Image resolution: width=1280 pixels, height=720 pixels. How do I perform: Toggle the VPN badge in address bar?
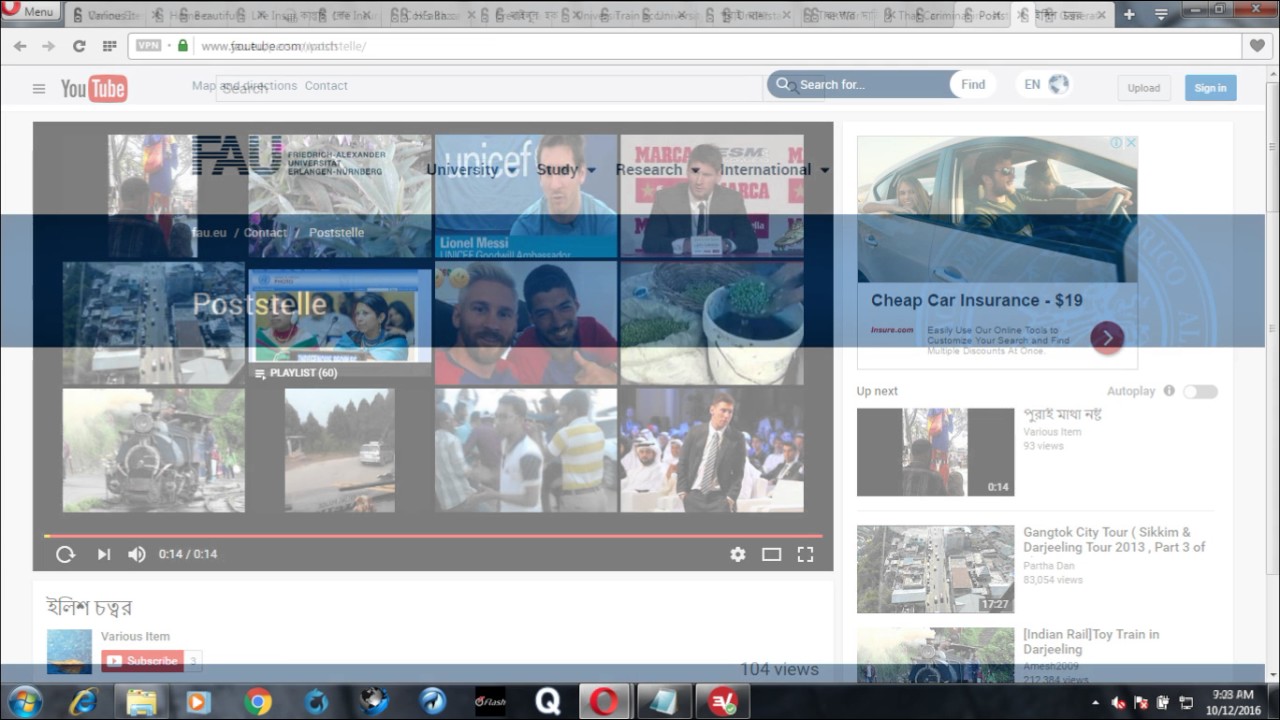(148, 46)
